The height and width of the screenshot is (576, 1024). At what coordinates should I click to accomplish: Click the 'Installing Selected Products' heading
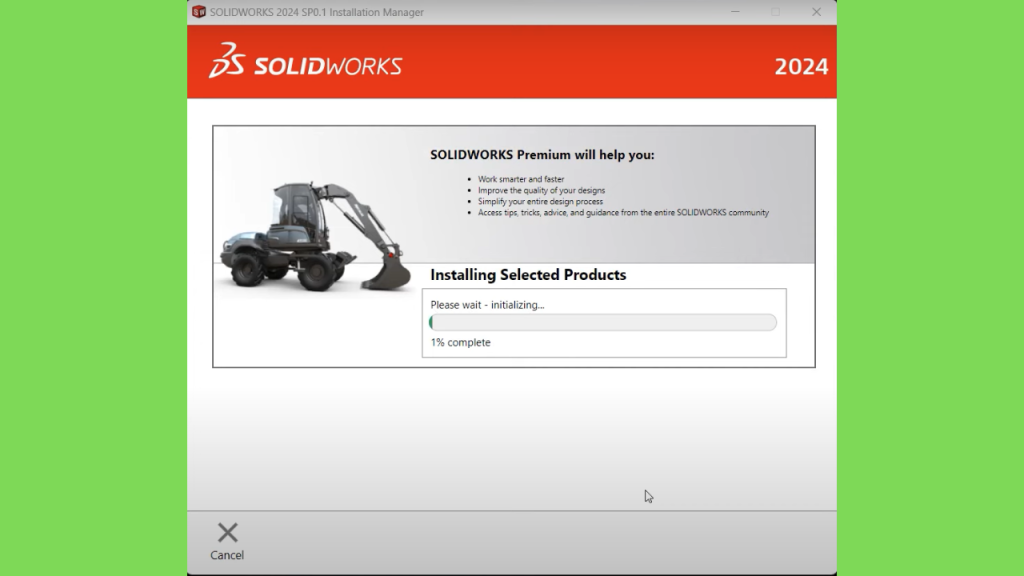[528, 275]
